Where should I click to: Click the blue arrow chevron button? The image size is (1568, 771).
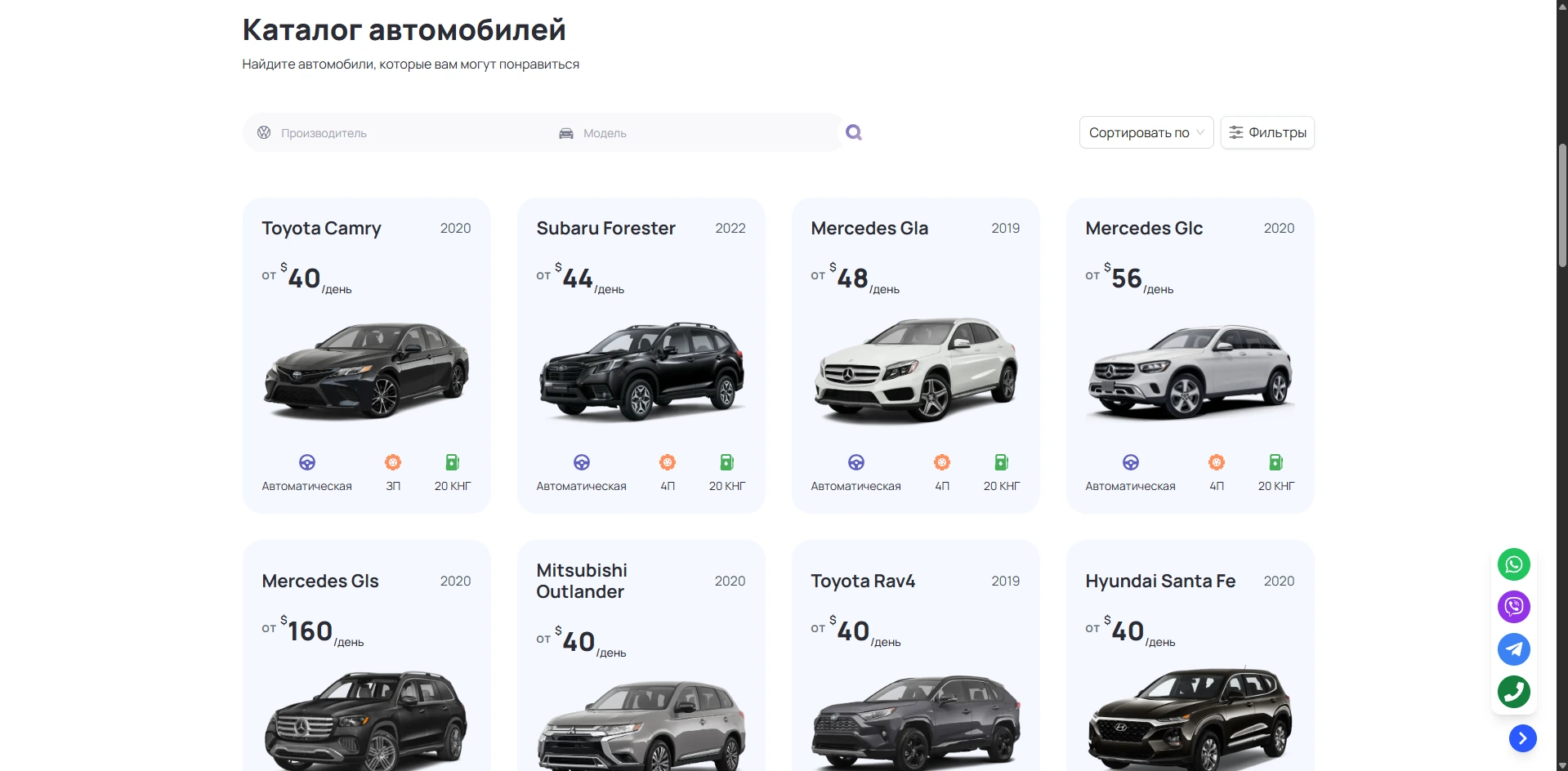[x=1522, y=738]
